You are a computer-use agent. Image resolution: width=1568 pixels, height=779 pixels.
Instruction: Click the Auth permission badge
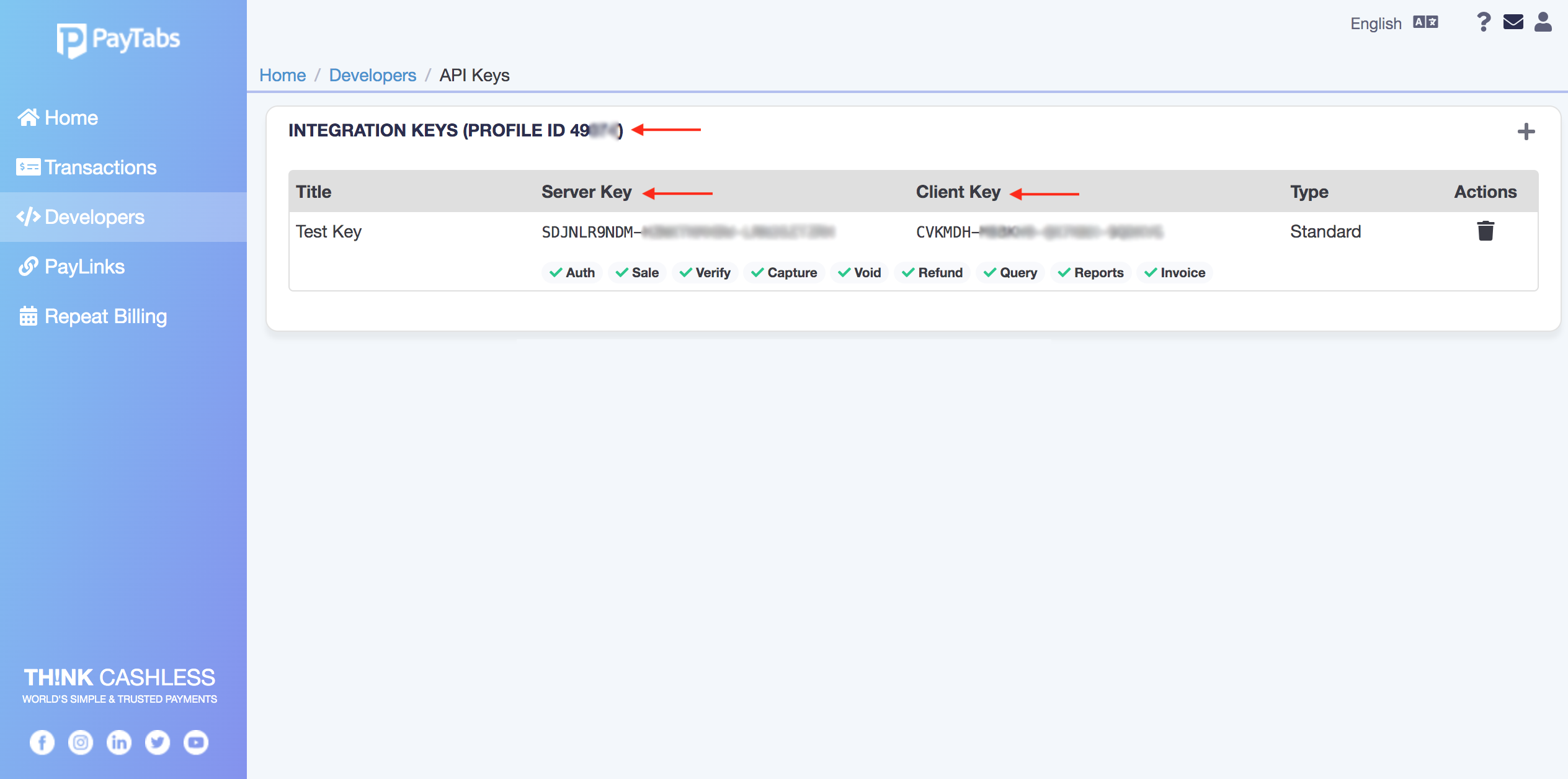point(572,273)
